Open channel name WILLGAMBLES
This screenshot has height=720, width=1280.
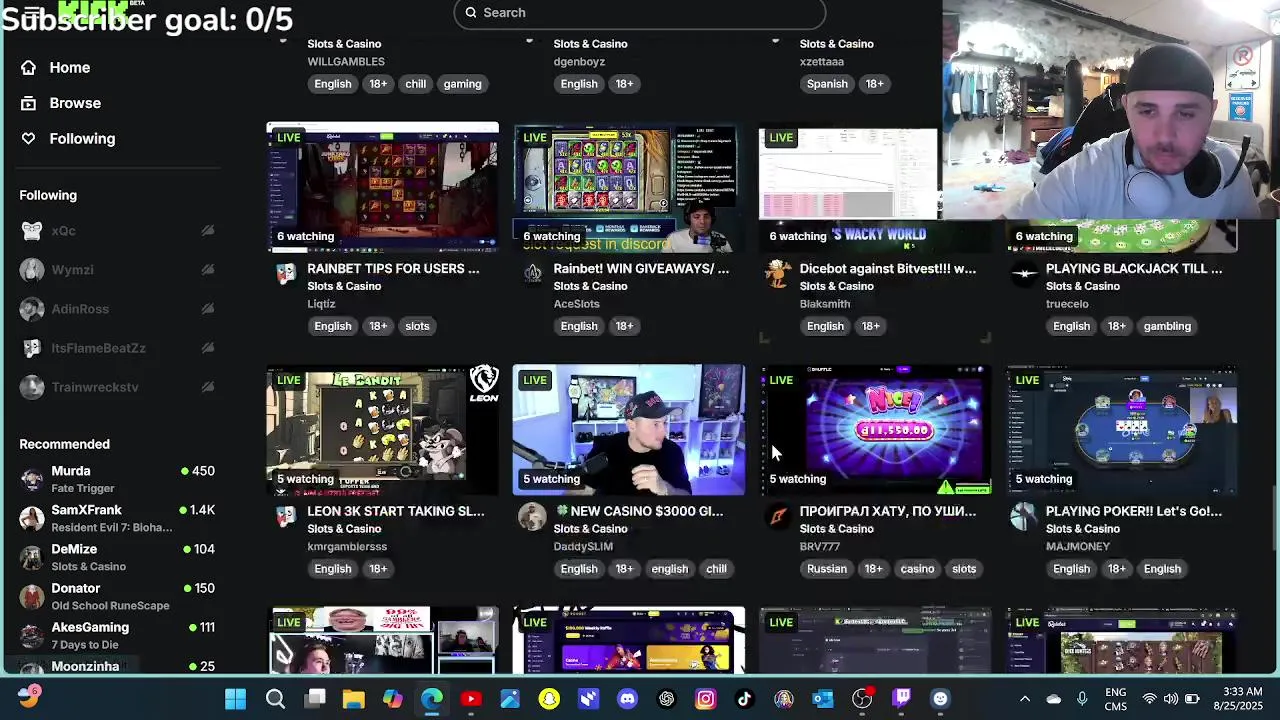346,62
